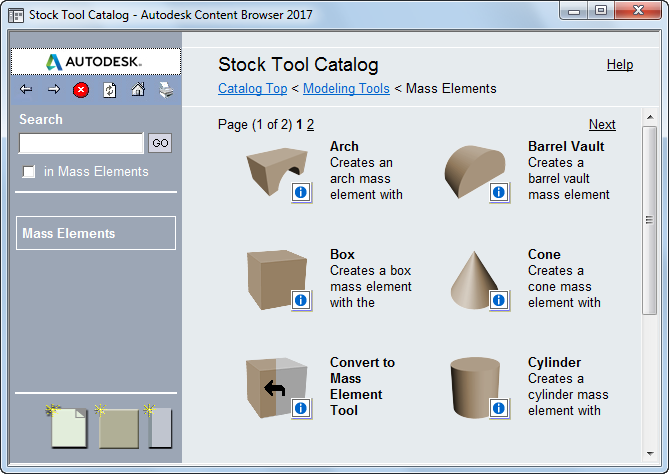Click the GO search button
This screenshot has height=474, width=669.
[160, 143]
